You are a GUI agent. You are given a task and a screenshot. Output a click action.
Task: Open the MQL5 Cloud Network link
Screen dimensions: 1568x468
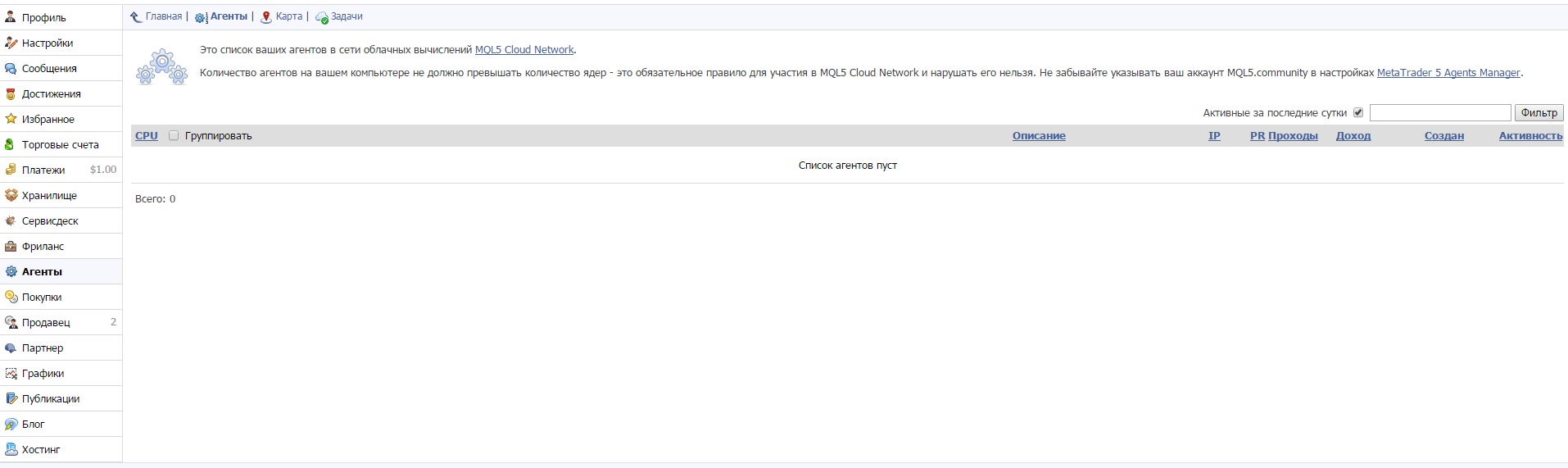524,50
